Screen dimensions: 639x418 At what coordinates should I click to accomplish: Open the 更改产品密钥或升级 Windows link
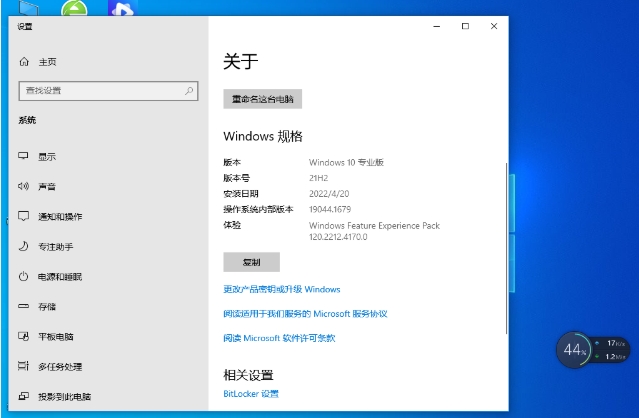pyautogui.click(x=281, y=289)
